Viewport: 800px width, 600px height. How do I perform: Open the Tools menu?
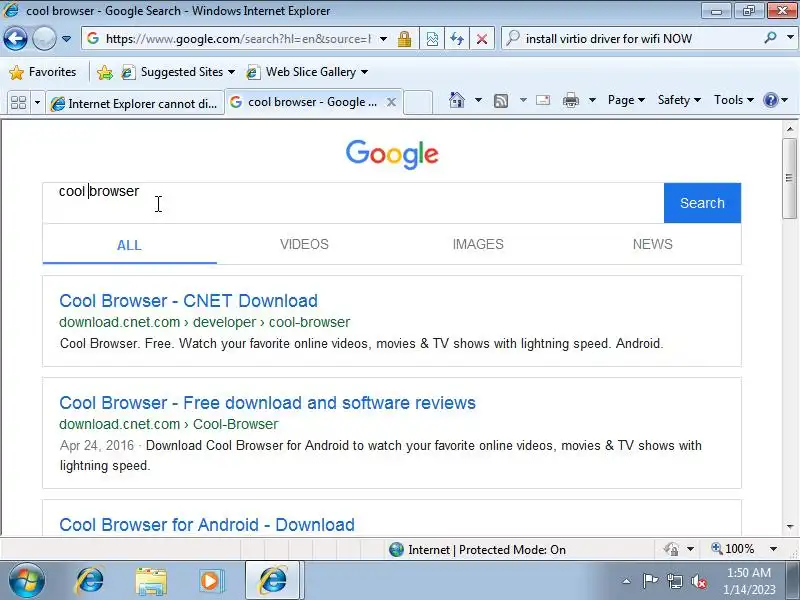(734, 100)
